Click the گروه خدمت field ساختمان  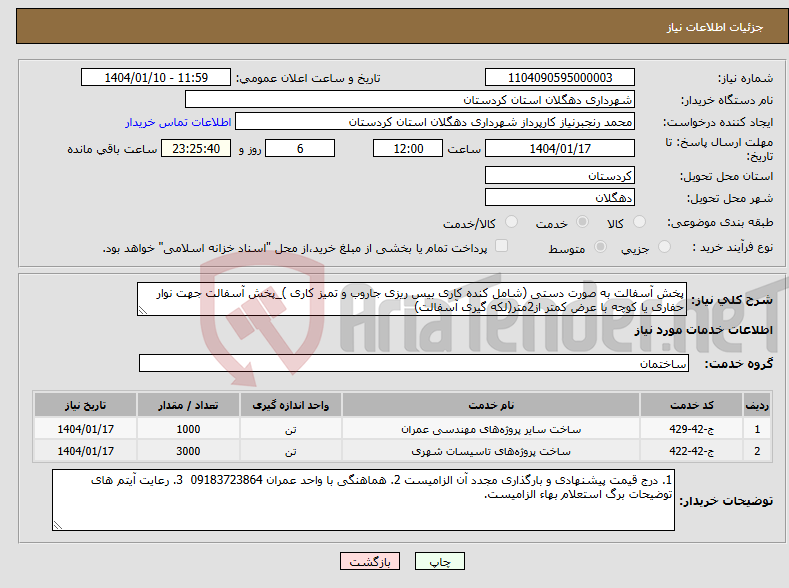[x=414, y=363]
